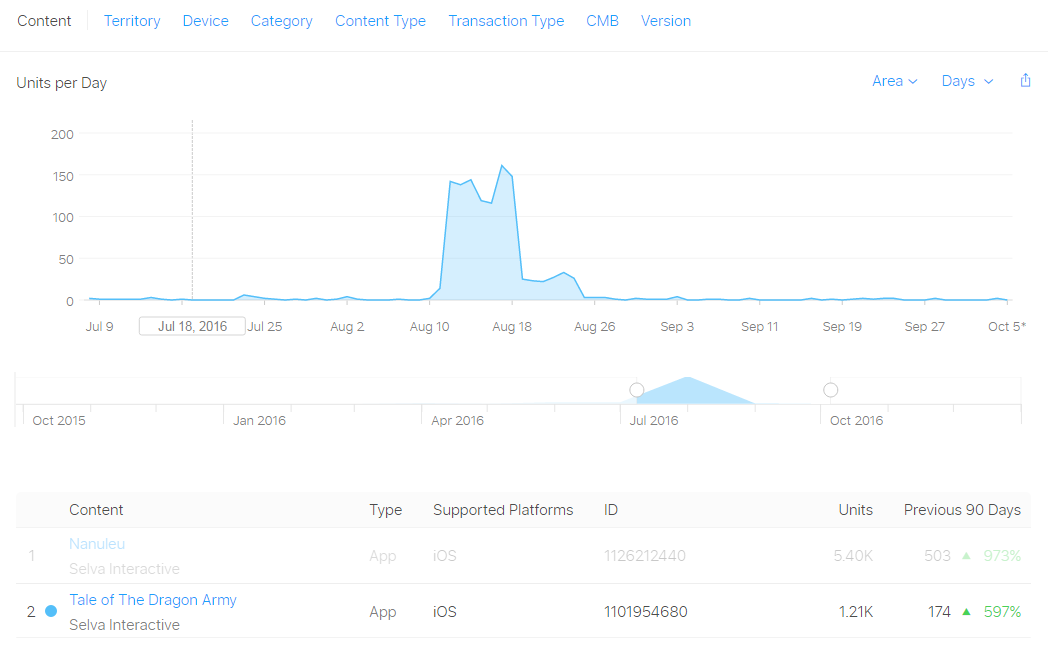Click the Content column header
Viewport: 1048px width, 648px height.
pyautogui.click(x=96, y=510)
